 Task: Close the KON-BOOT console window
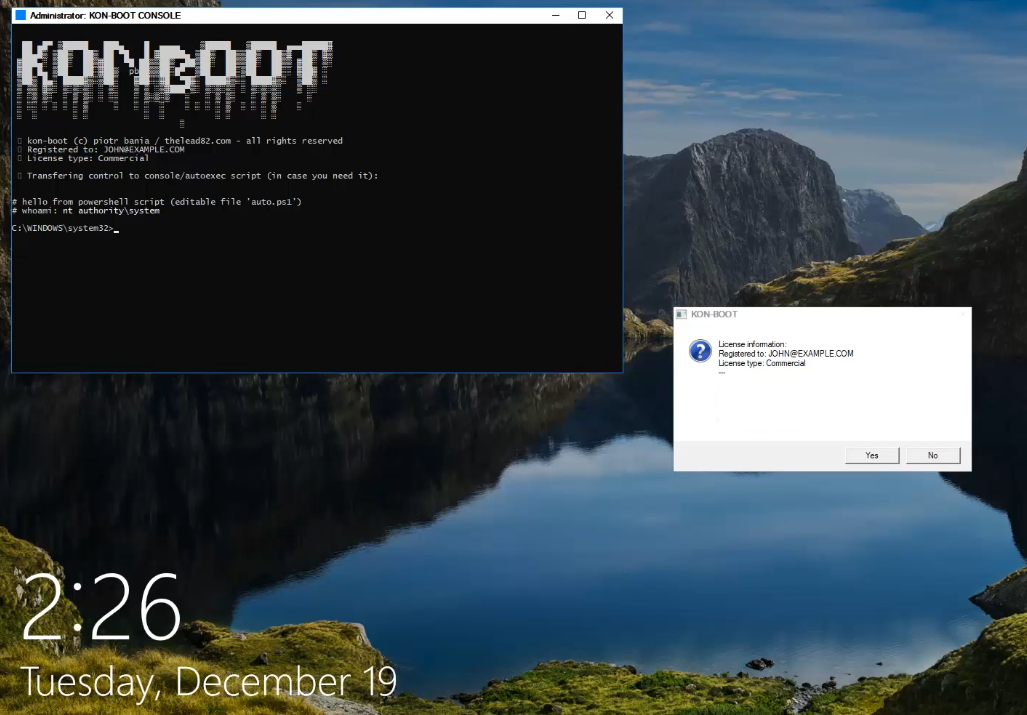pos(609,16)
